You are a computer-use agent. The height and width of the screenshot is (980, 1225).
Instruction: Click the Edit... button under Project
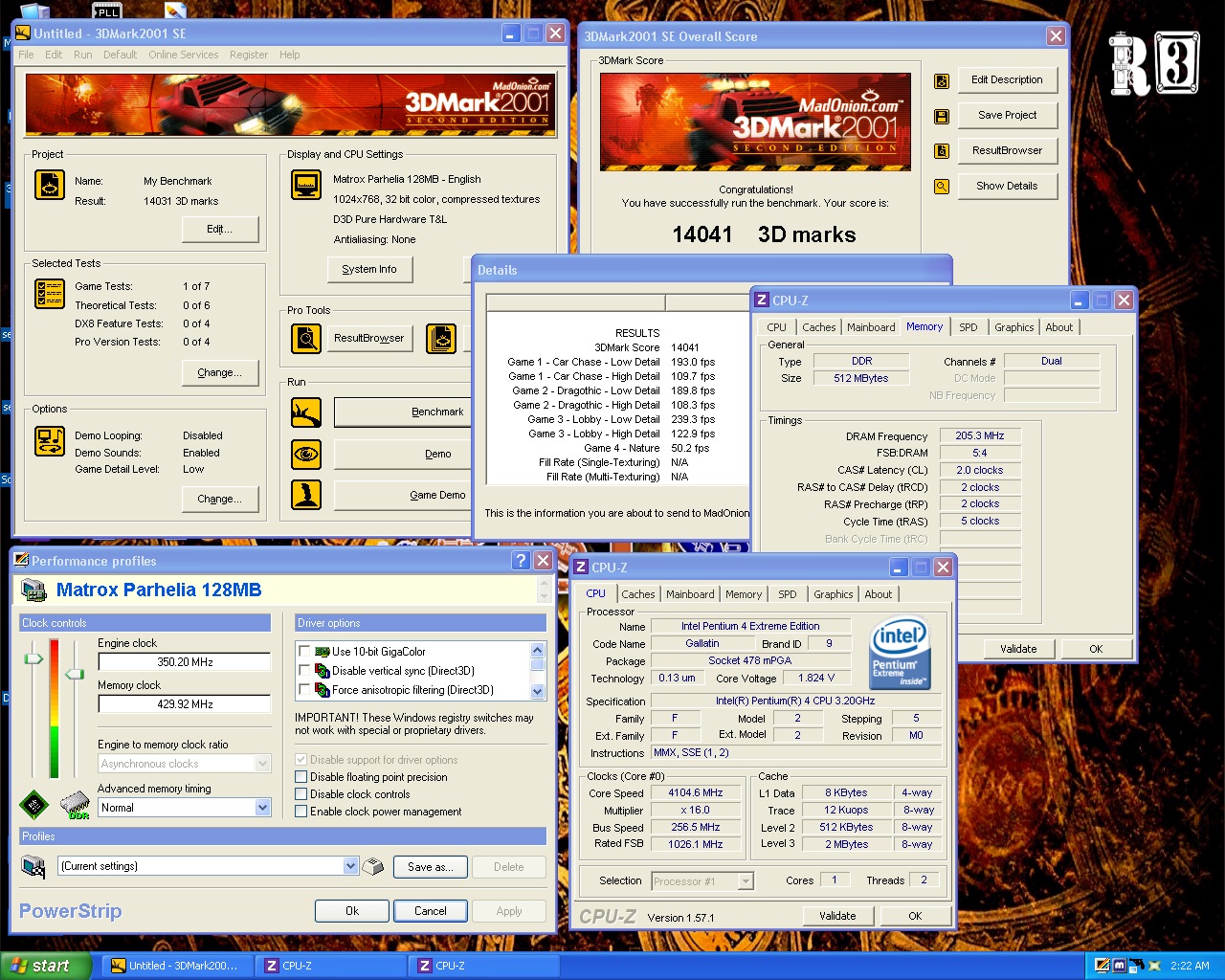tap(220, 230)
